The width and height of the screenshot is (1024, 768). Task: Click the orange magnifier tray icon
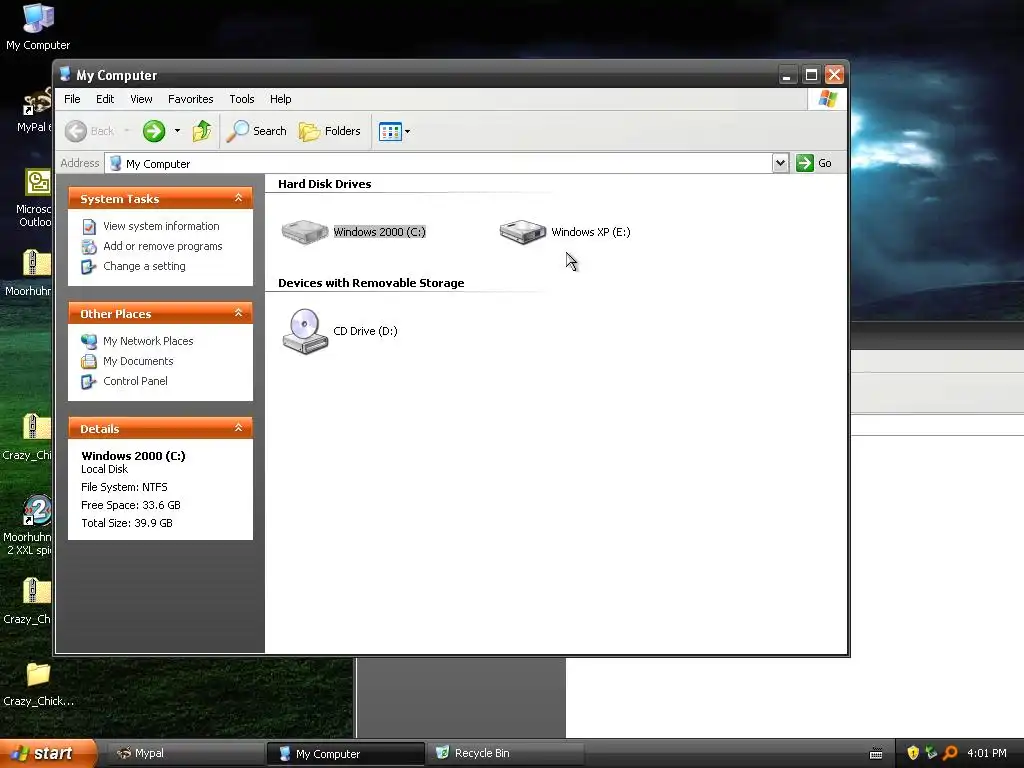coord(950,753)
